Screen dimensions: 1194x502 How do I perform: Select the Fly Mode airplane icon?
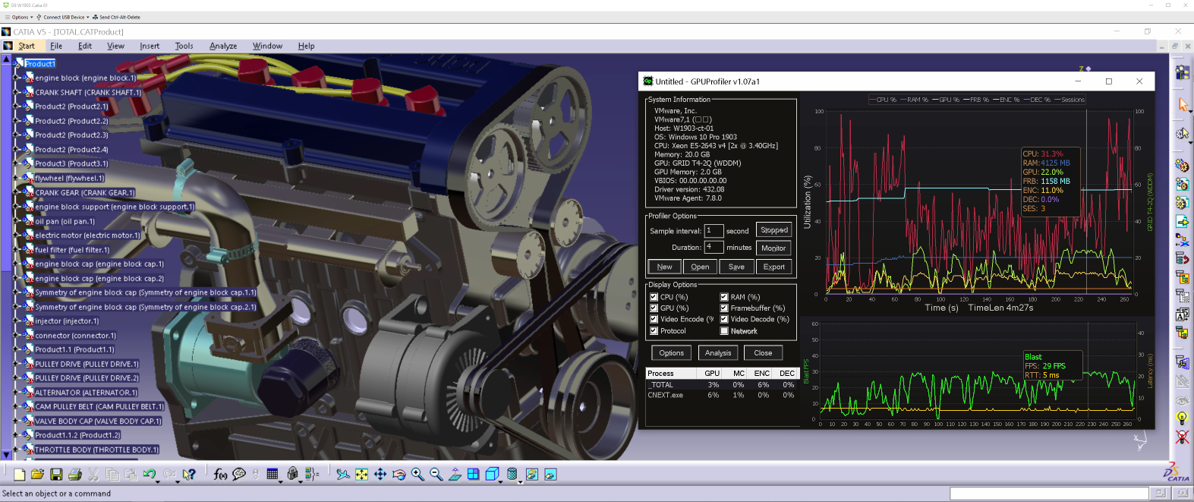coord(343,475)
